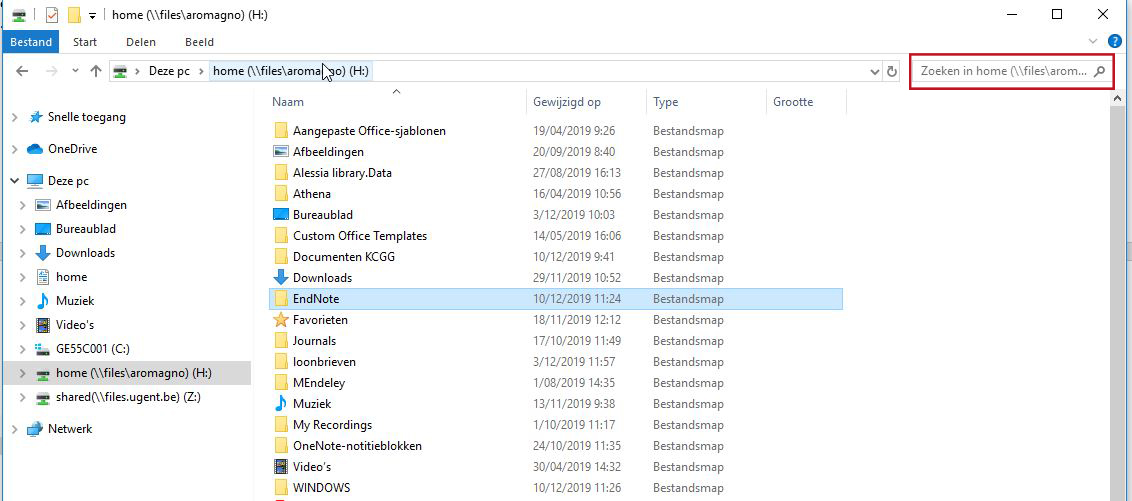The width and height of the screenshot is (1132, 501).
Task: Click the search box Zoeken in home
Action: [1002, 72]
